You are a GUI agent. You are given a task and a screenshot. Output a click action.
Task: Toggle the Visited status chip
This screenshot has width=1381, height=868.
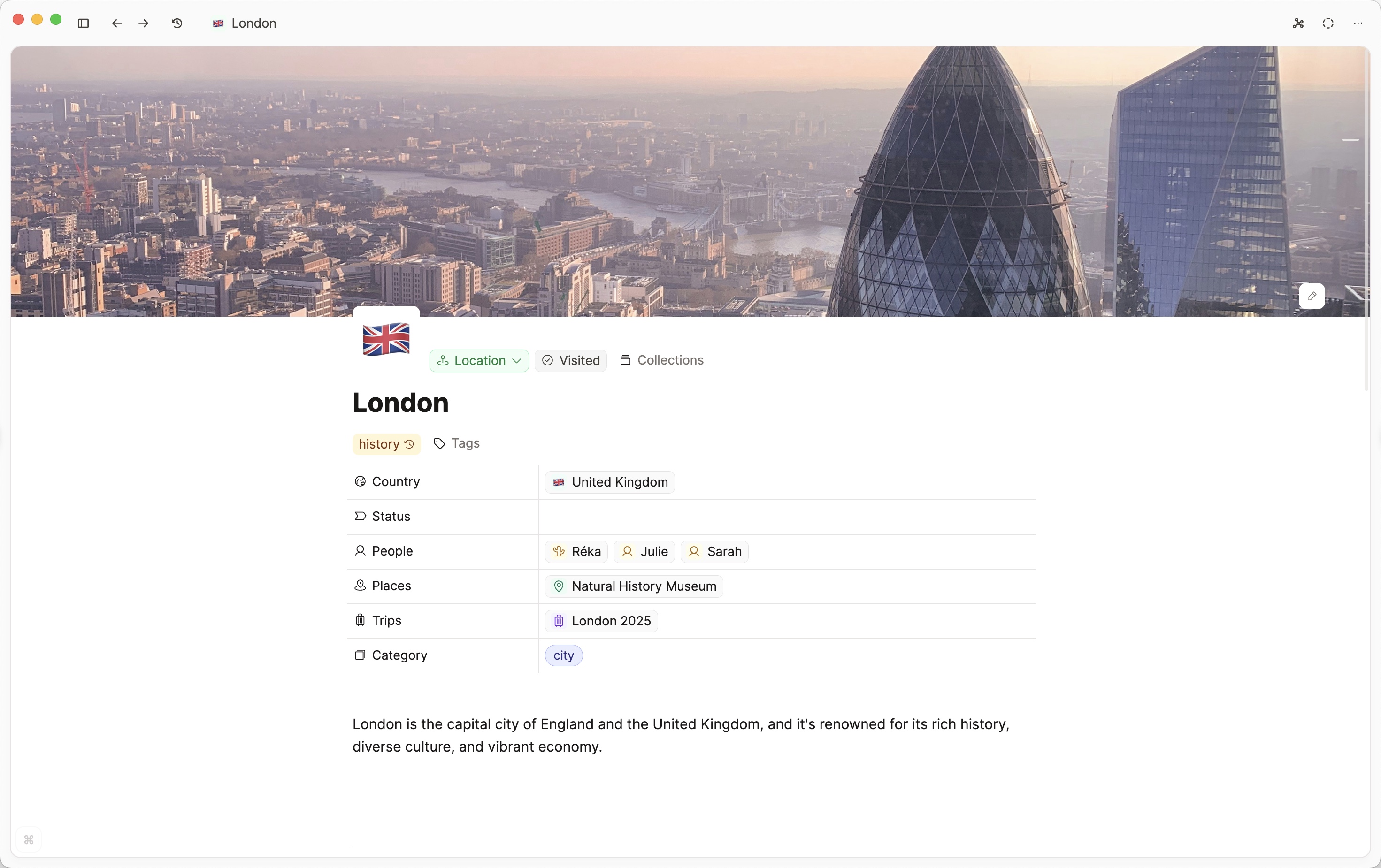coord(571,361)
